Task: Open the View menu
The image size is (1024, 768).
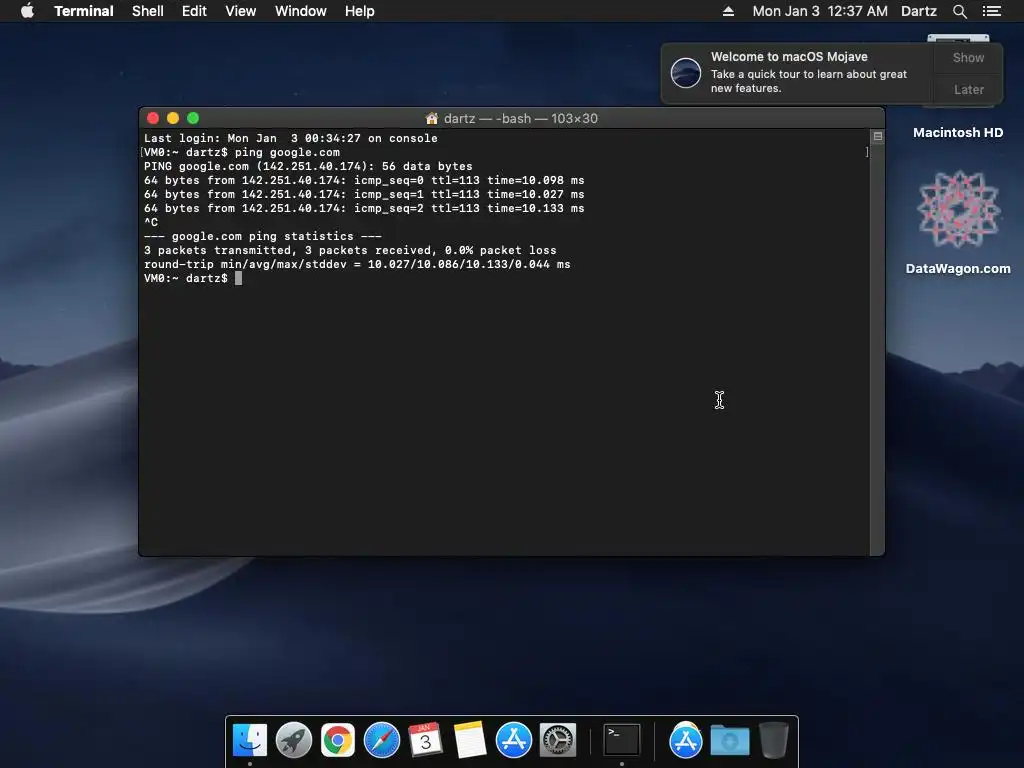Action: (240, 11)
